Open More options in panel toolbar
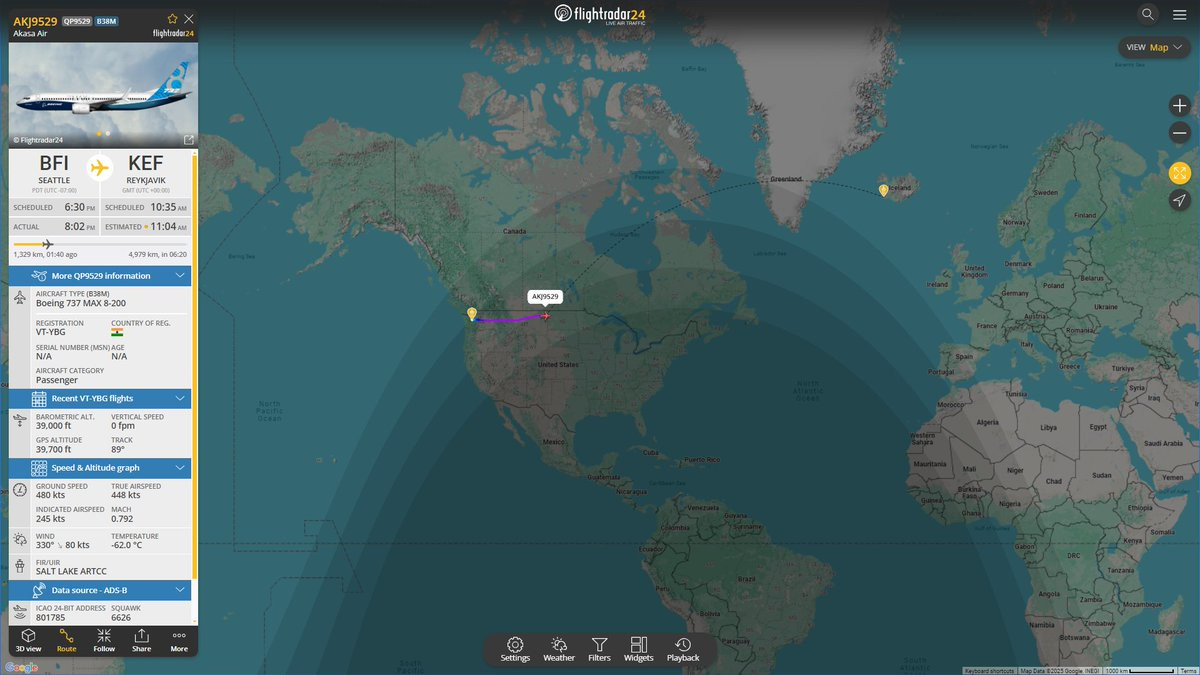The width and height of the screenshot is (1200, 675). pos(179,640)
